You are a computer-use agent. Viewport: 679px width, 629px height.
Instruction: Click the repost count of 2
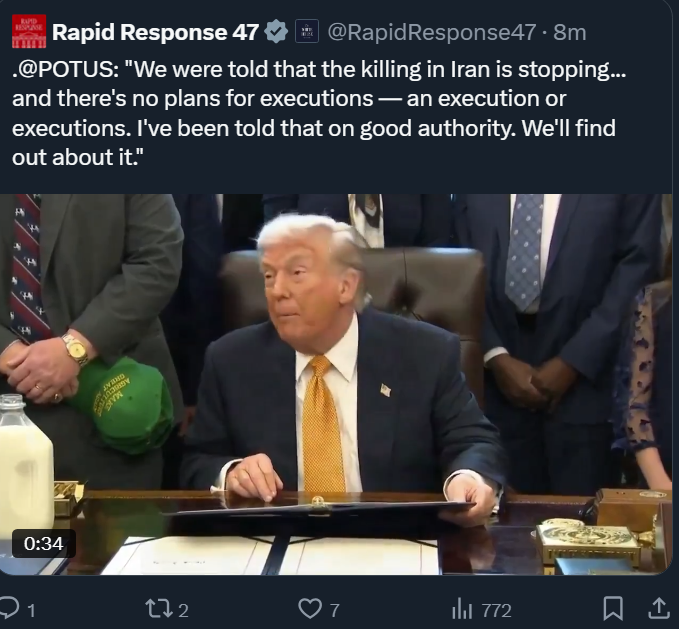[x=183, y=610]
